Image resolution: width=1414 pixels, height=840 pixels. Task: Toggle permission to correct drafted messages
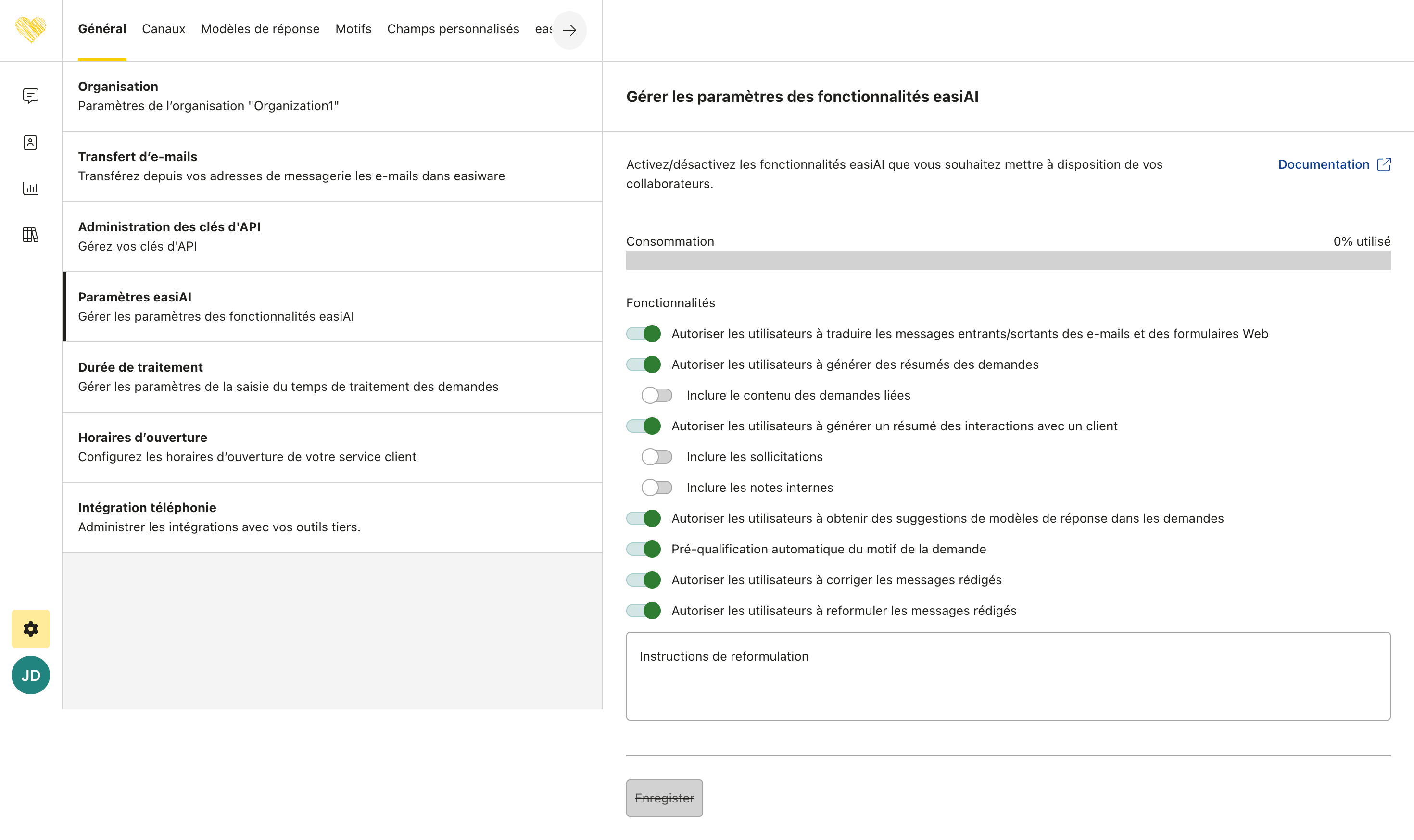tap(644, 579)
